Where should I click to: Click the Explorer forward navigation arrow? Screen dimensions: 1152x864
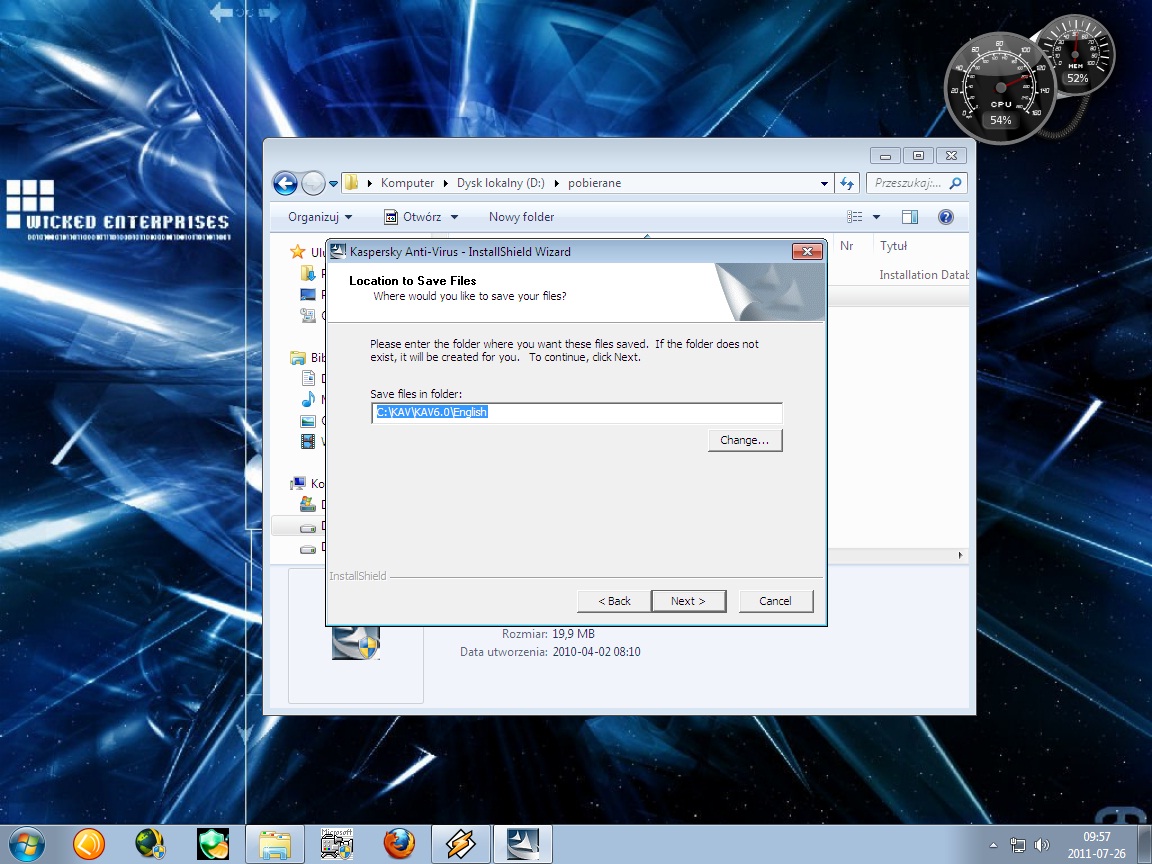tap(313, 183)
